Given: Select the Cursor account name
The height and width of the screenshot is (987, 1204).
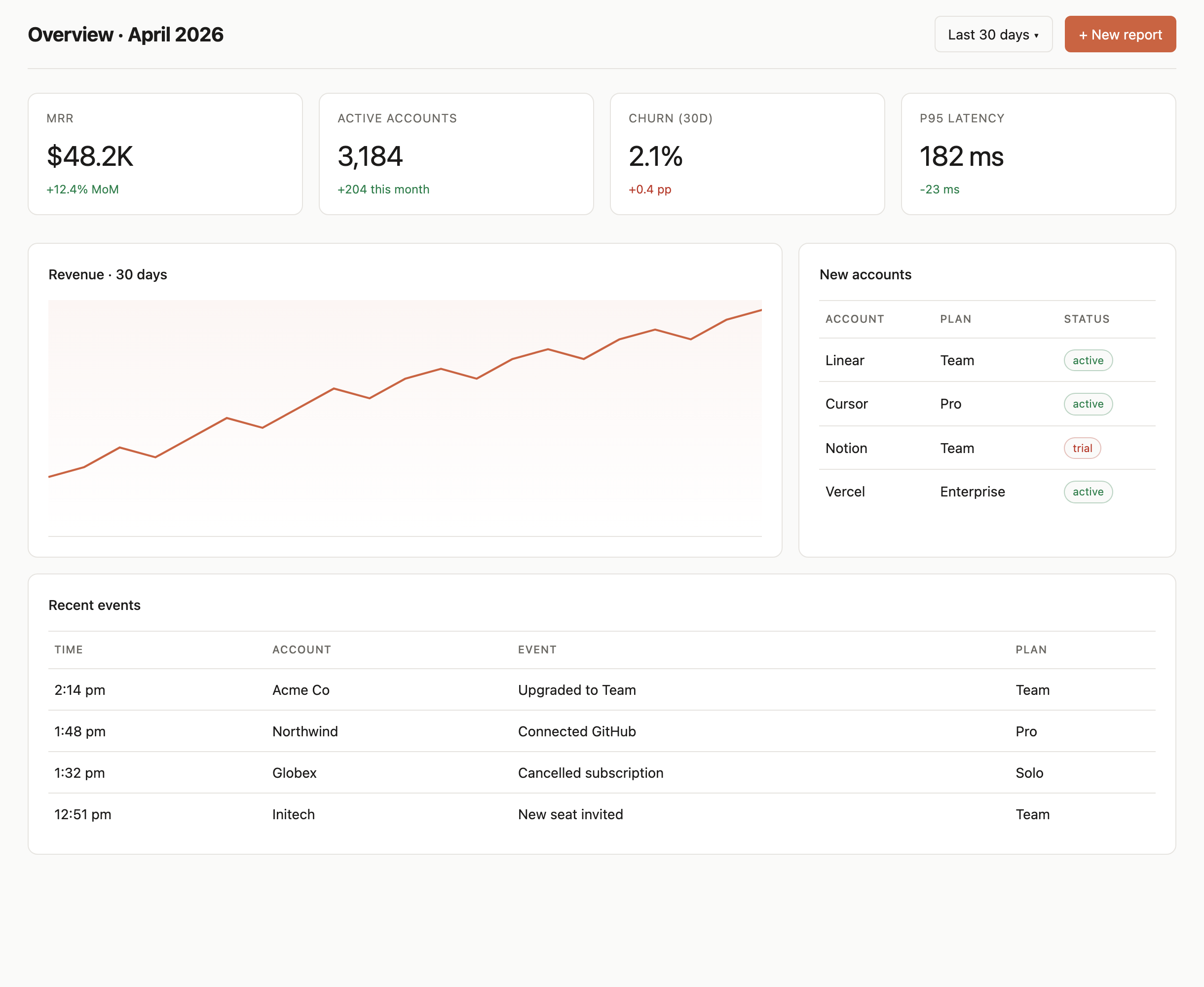Looking at the screenshot, I should 846,404.
